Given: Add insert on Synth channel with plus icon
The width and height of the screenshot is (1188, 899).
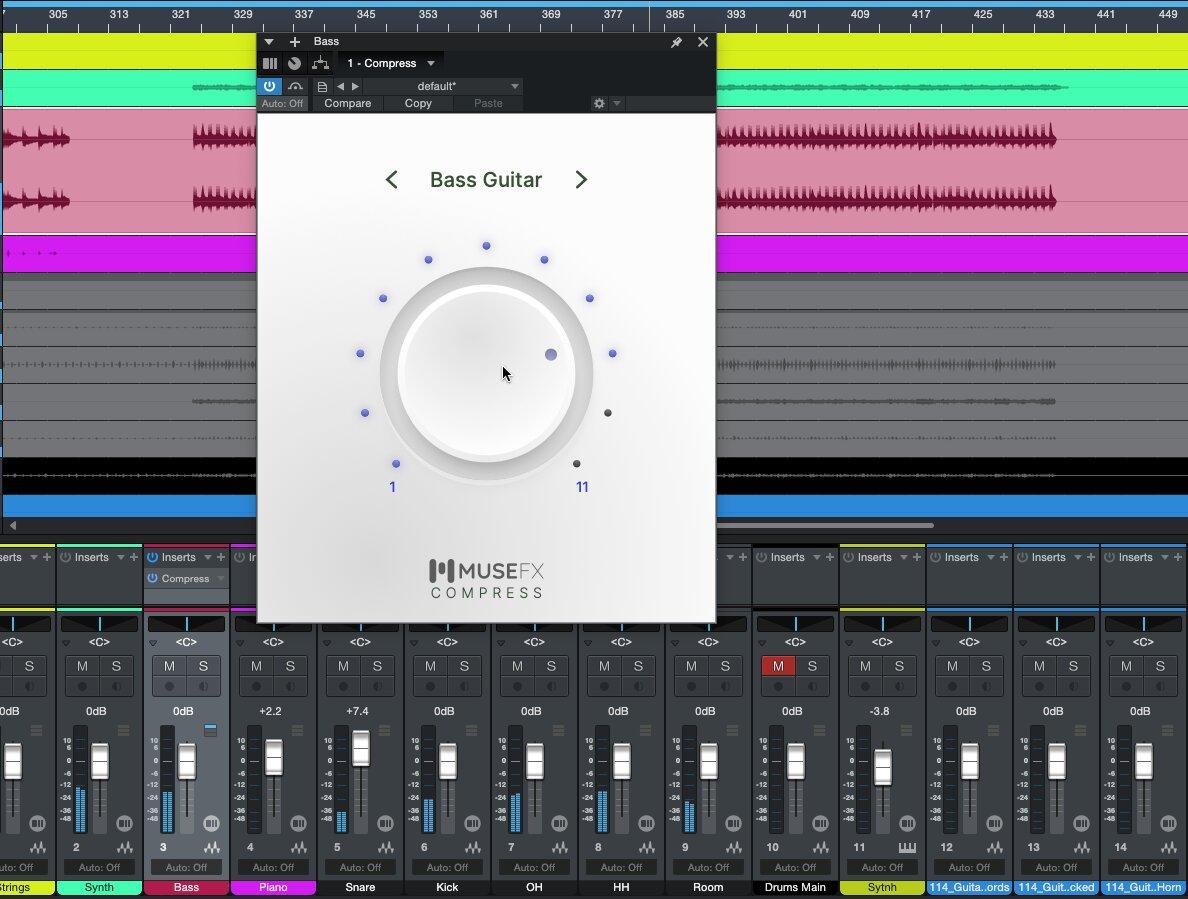Looking at the screenshot, I should click(x=134, y=557).
